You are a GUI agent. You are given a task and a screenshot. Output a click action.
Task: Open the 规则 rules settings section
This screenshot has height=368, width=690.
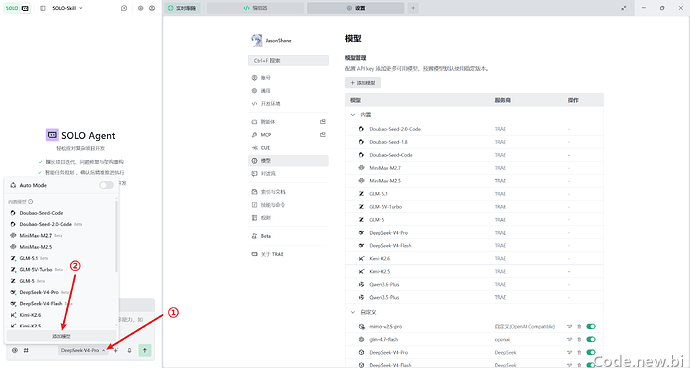(x=288, y=217)
